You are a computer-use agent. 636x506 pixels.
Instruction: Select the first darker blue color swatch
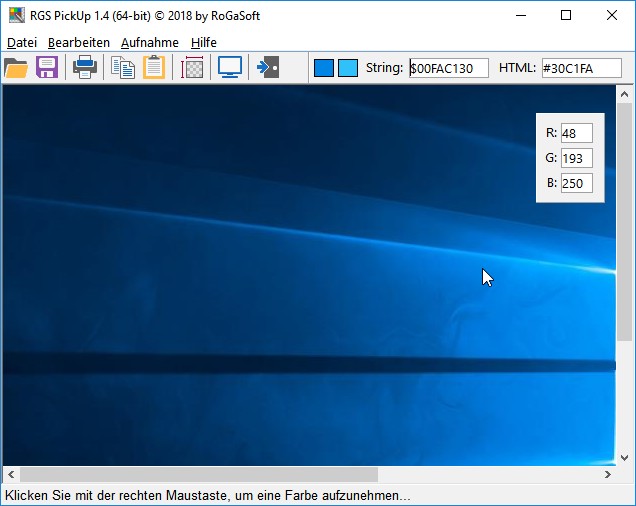324,68
